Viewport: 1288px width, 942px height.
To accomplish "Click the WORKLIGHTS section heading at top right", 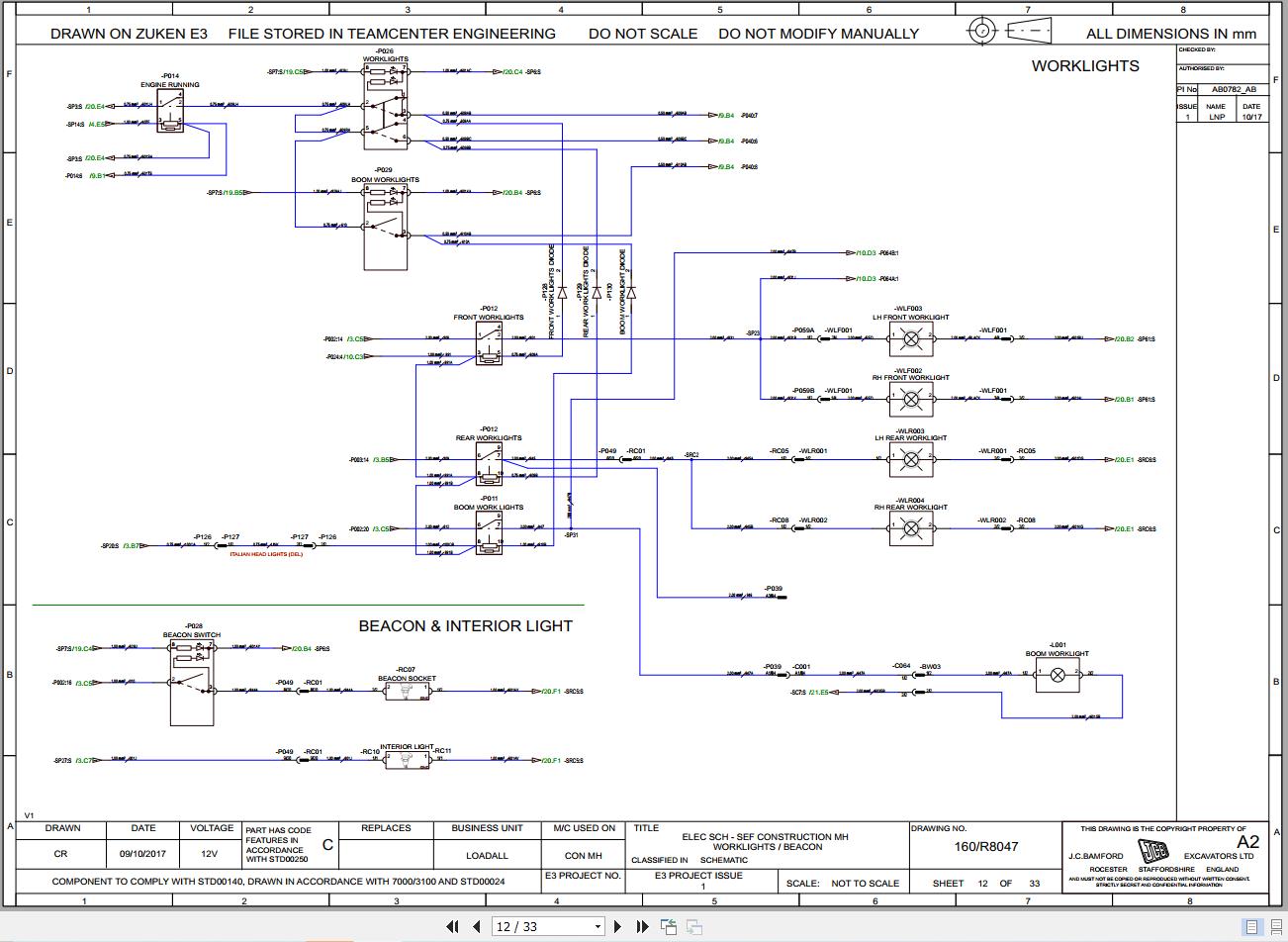I will (1085, 65).
